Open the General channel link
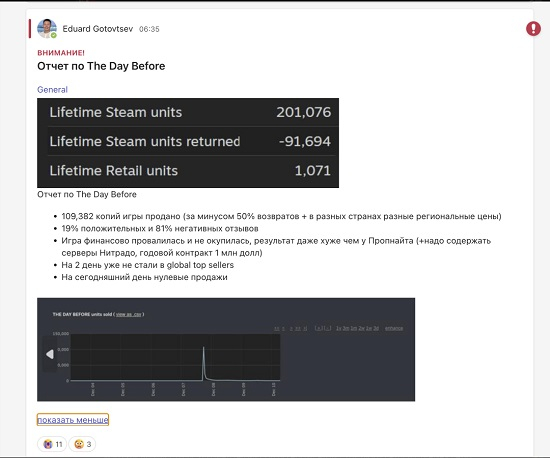The height and width of the screenshot is (458, 550). click(52, 89)
